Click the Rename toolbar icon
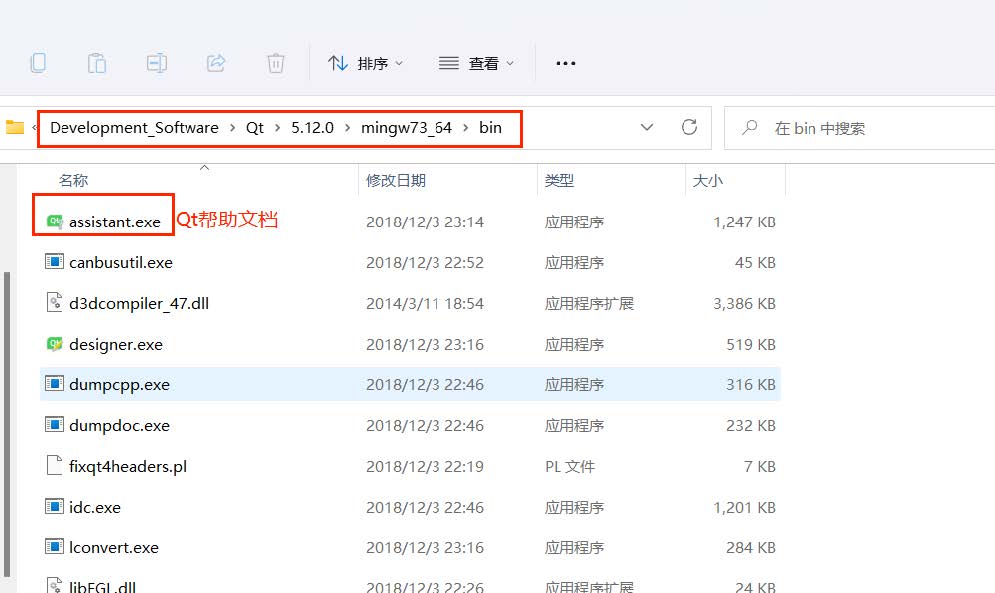Viewport: 995px width, 593px height. click(156, 63)
